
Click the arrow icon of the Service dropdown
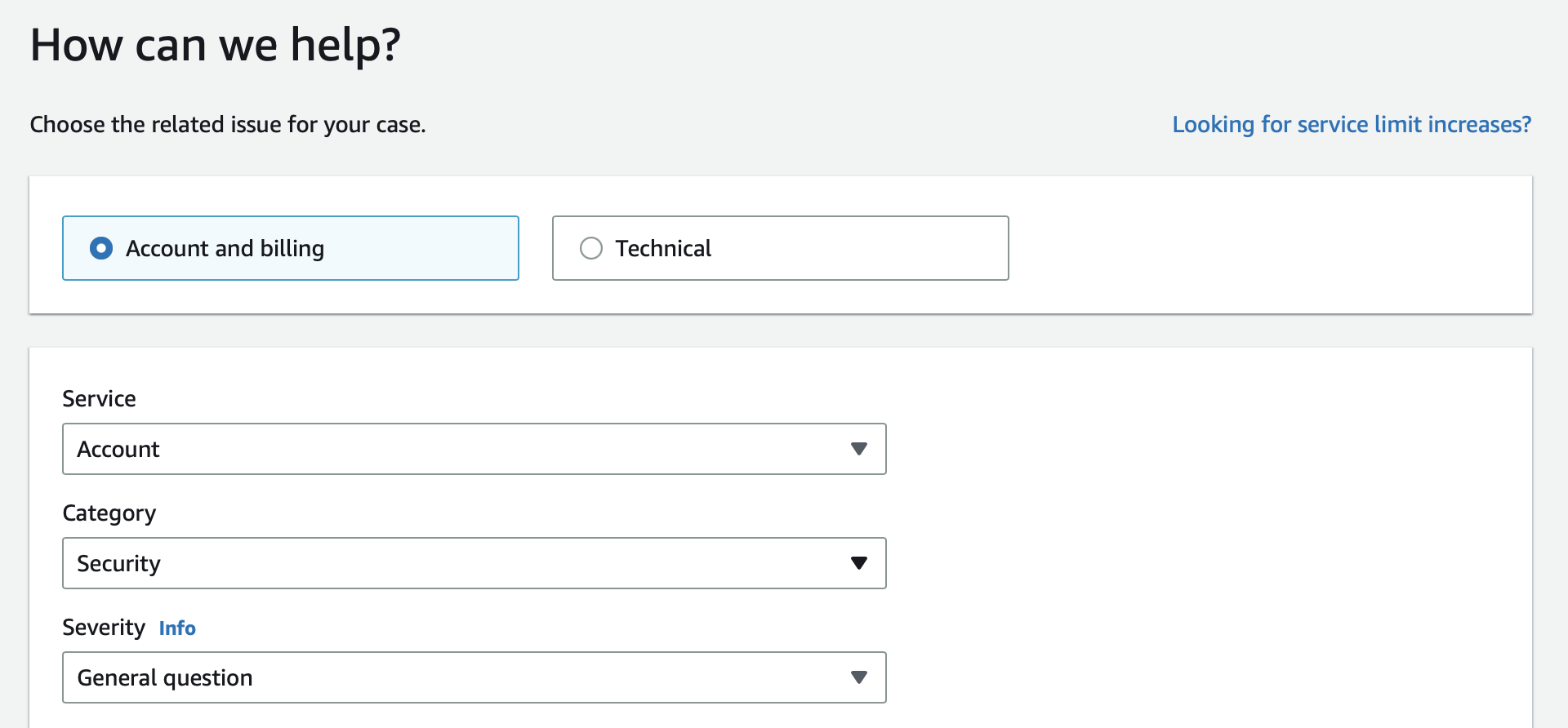click(858, 449)
